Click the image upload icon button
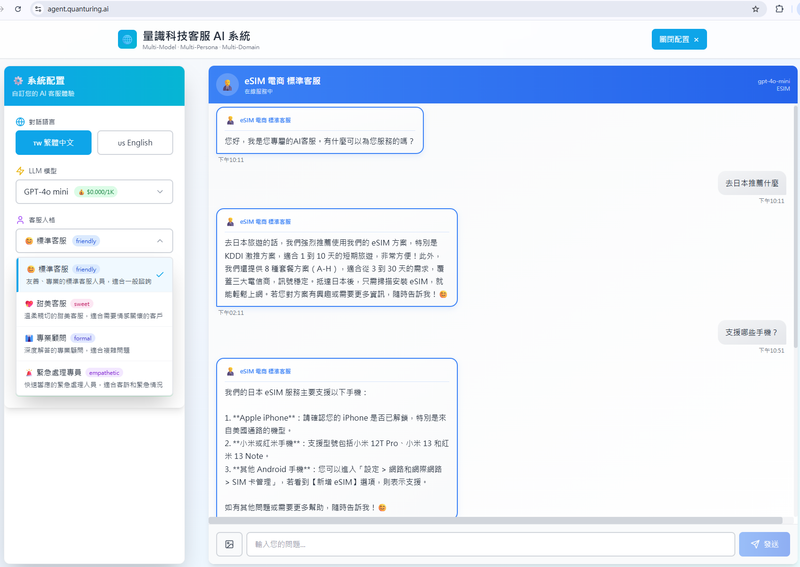800x567 pixels. click(229, 544)
